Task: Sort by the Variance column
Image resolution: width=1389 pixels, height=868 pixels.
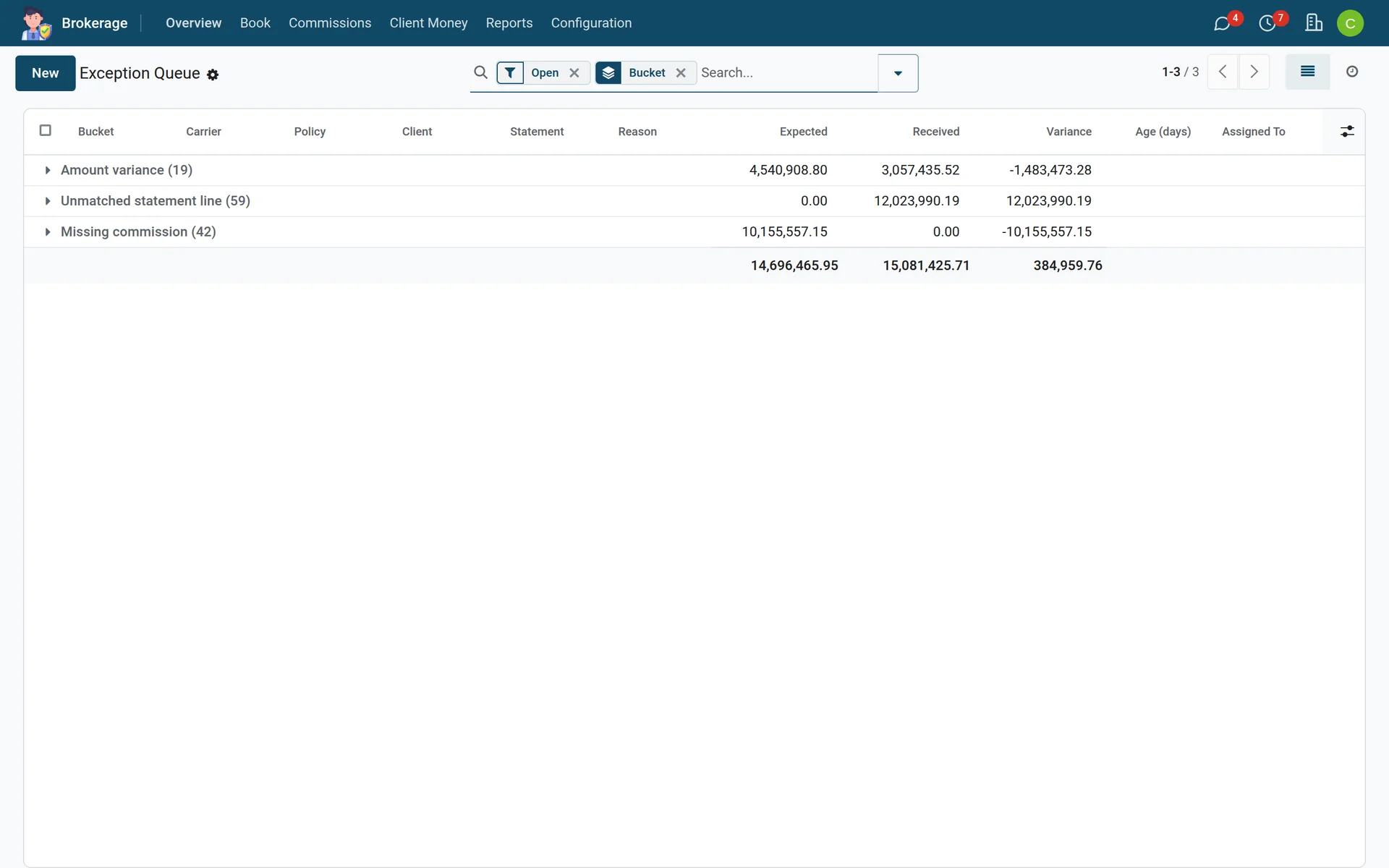Action: (1069, 132)
